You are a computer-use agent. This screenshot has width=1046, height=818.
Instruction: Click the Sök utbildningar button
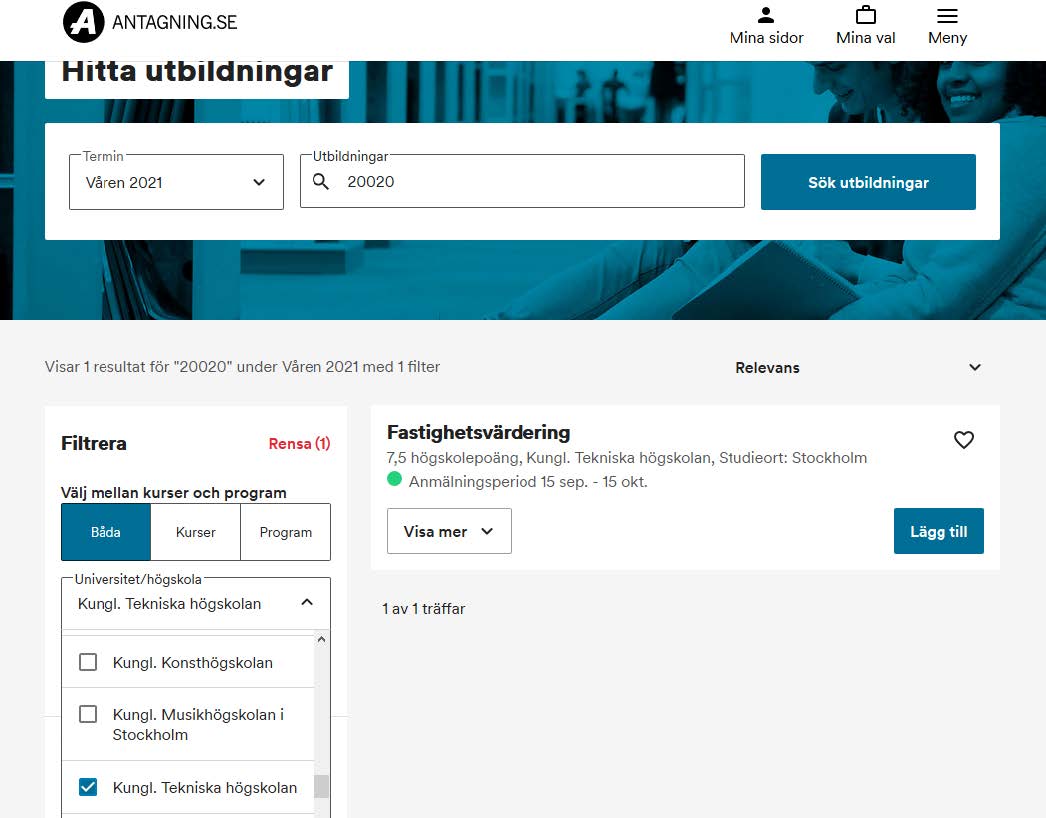click(868, 182)
